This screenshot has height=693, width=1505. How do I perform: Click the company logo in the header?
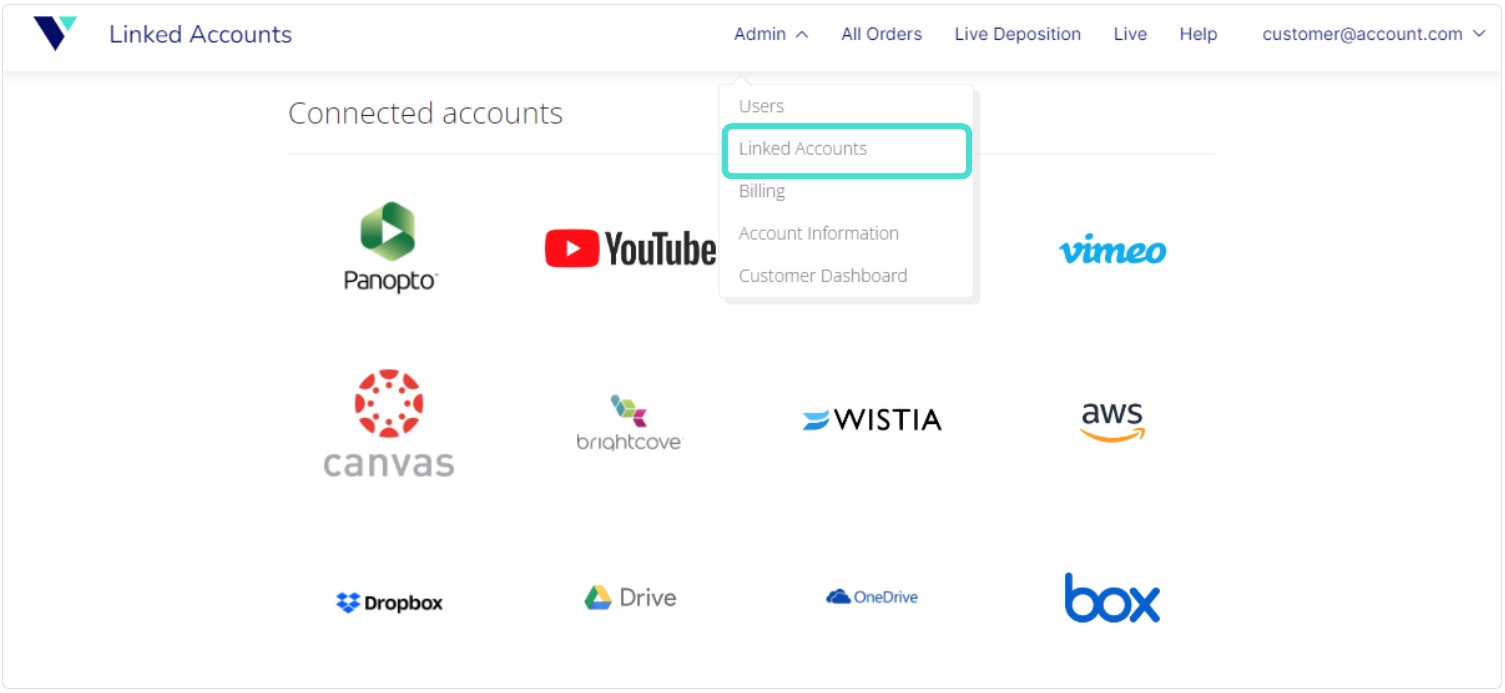[55, 32]
